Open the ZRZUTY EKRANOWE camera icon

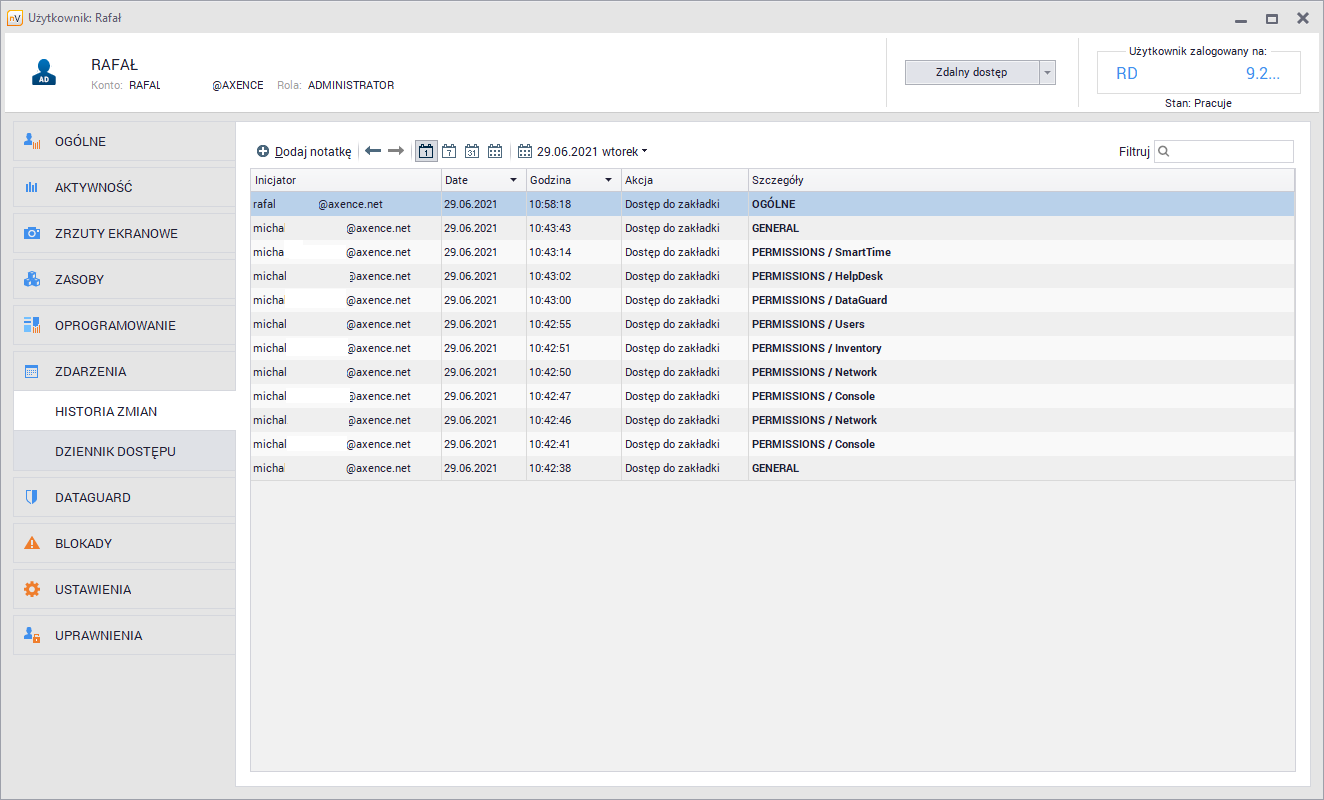31,233
